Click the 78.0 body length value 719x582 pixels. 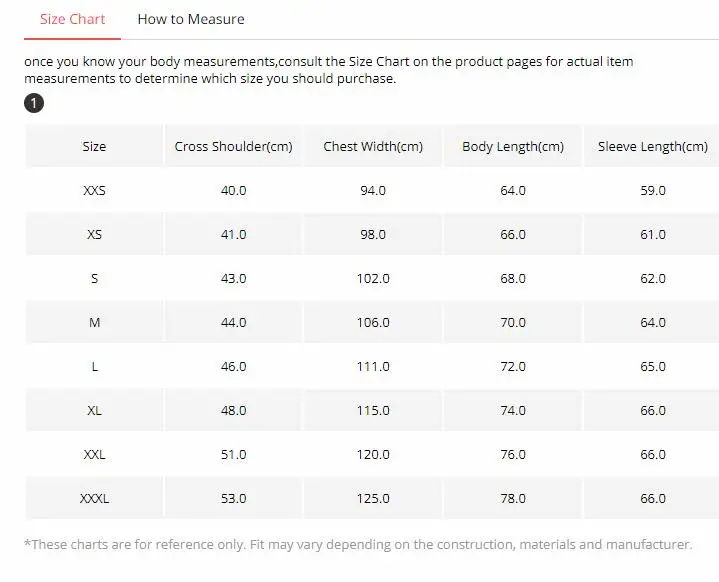pos(513,499)
